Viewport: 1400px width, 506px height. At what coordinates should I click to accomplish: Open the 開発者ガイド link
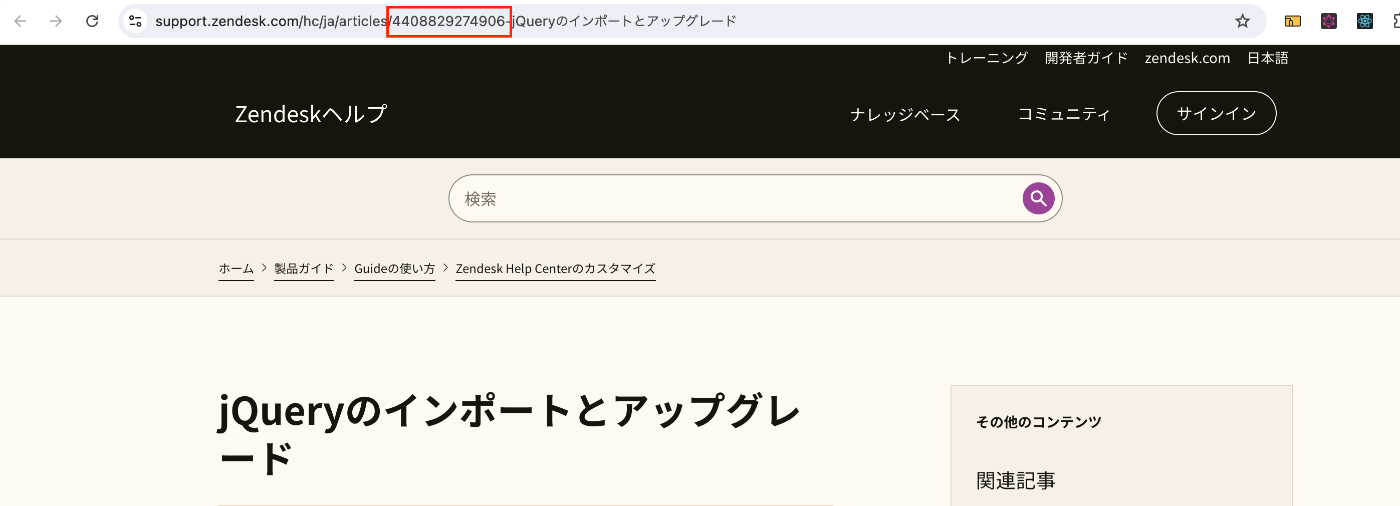pyautogui.click(x=1086, y=58)
